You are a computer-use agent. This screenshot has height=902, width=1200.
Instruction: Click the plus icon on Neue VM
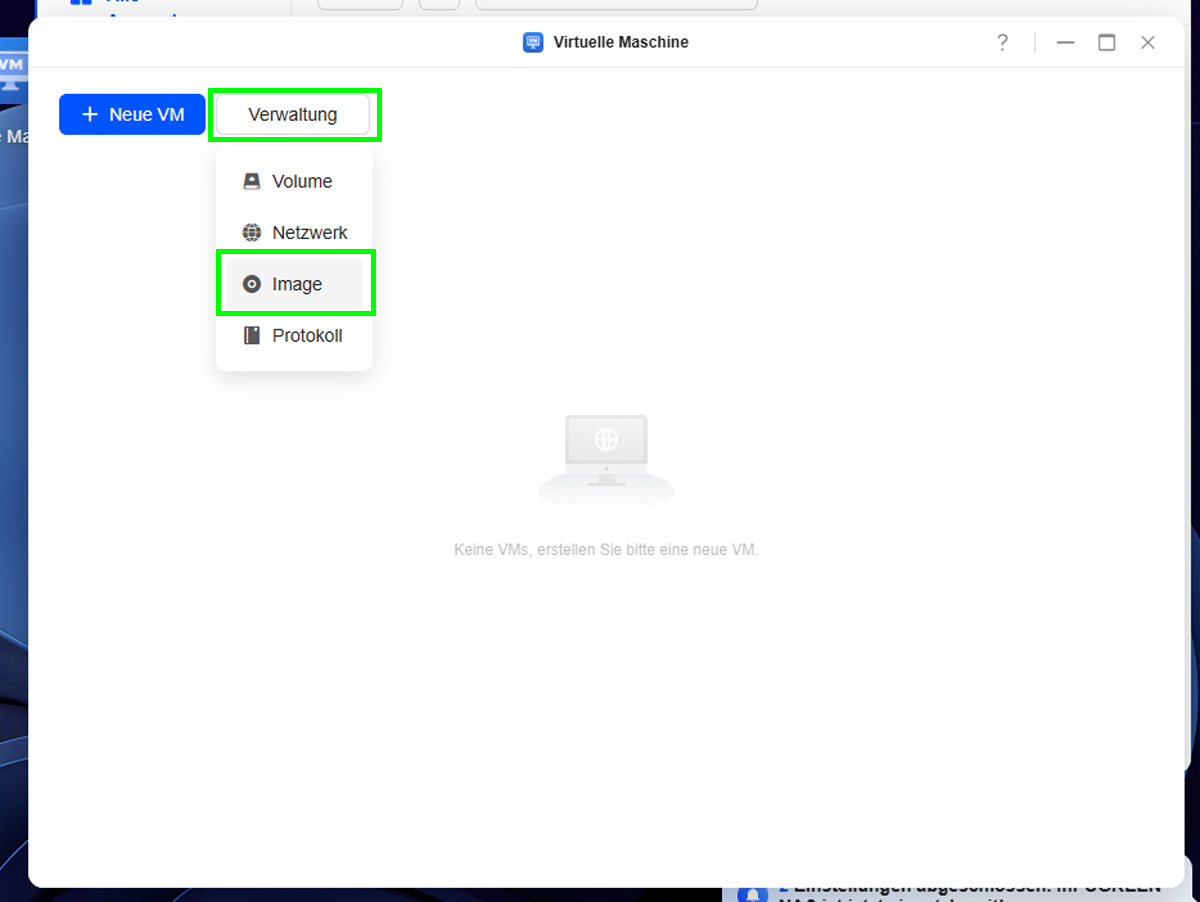point(90,114)
